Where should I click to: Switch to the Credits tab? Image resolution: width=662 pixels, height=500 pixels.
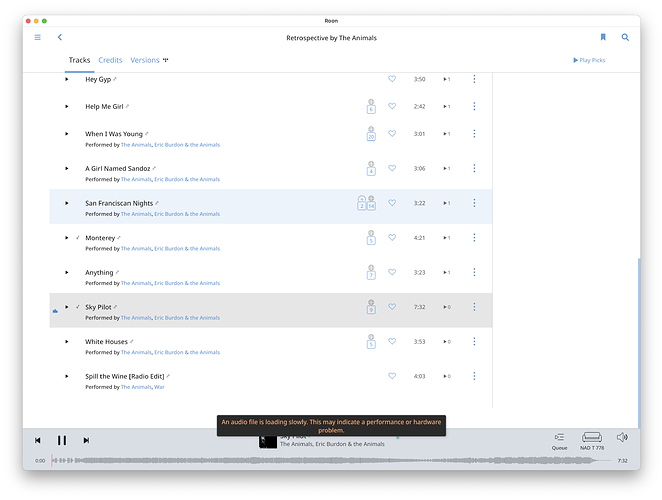pyautogui.click(x=110, y=60)
